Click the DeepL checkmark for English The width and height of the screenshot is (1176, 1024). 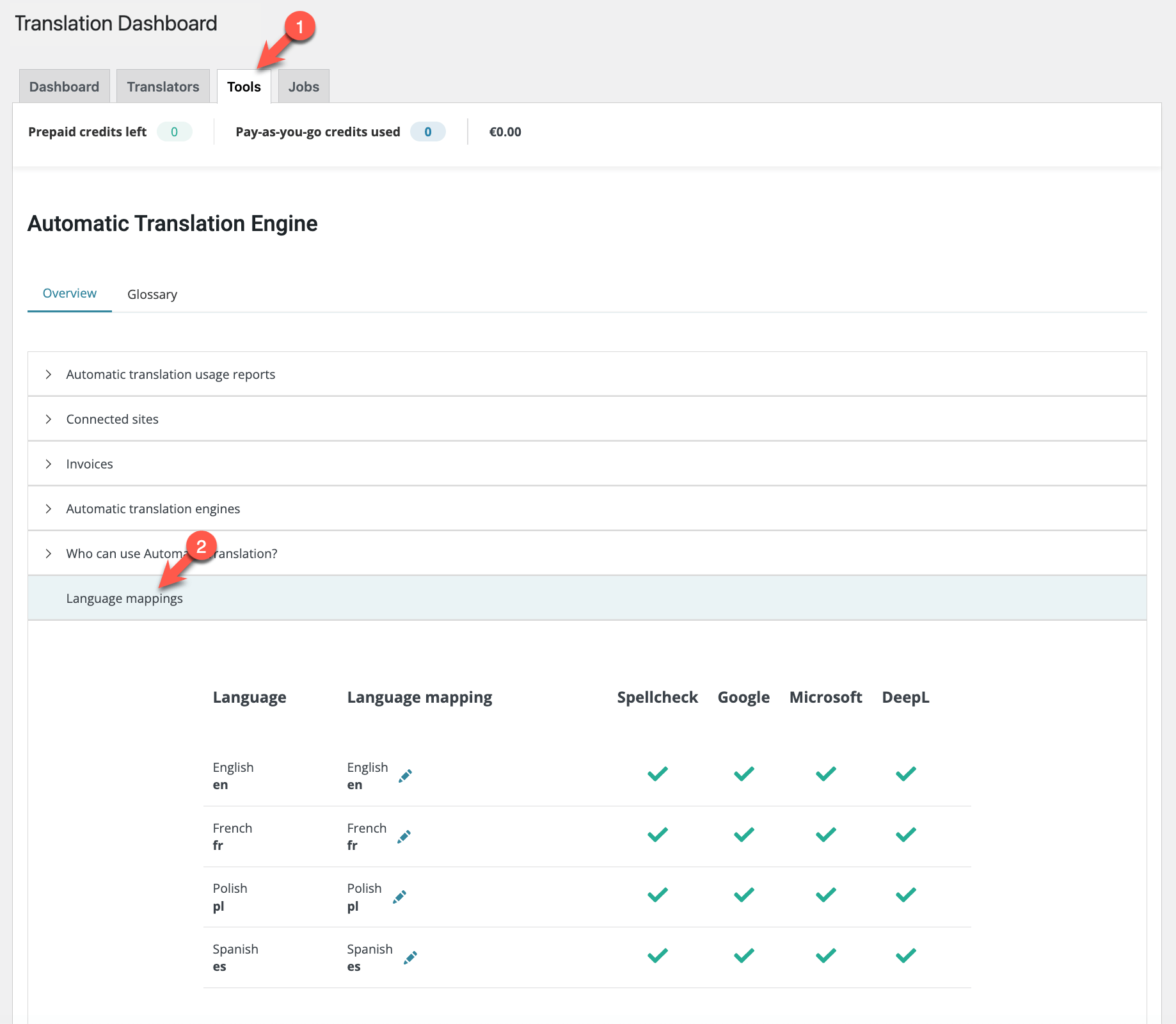click(905, 774)
